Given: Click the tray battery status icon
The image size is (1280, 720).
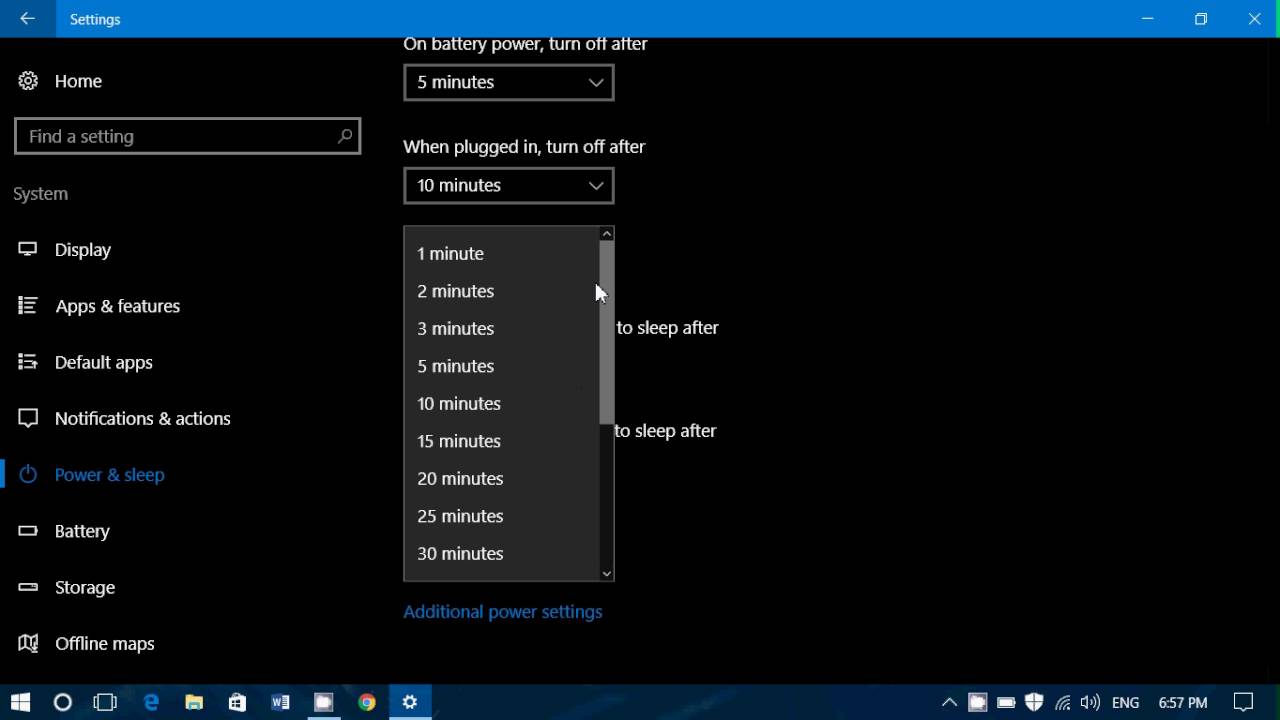Looking at the screenshot, I should point(1006,703).
